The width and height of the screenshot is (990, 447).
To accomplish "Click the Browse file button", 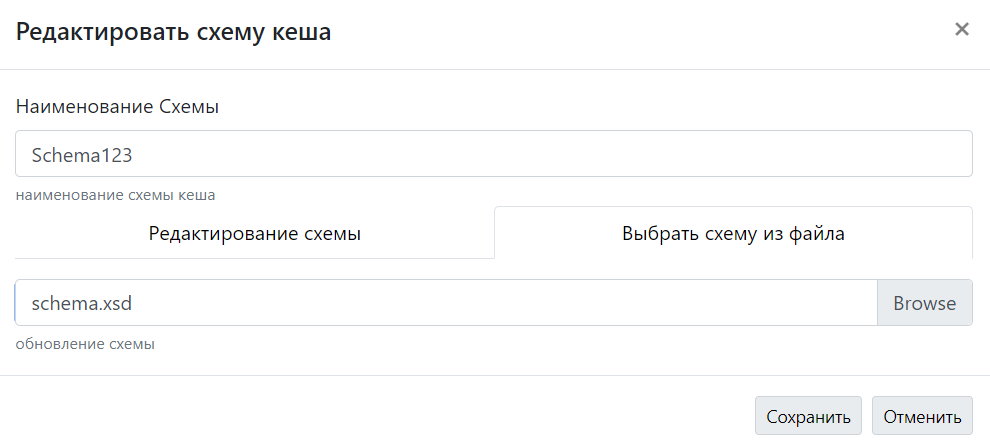I will pyautogui.click(x=924, y=303).
